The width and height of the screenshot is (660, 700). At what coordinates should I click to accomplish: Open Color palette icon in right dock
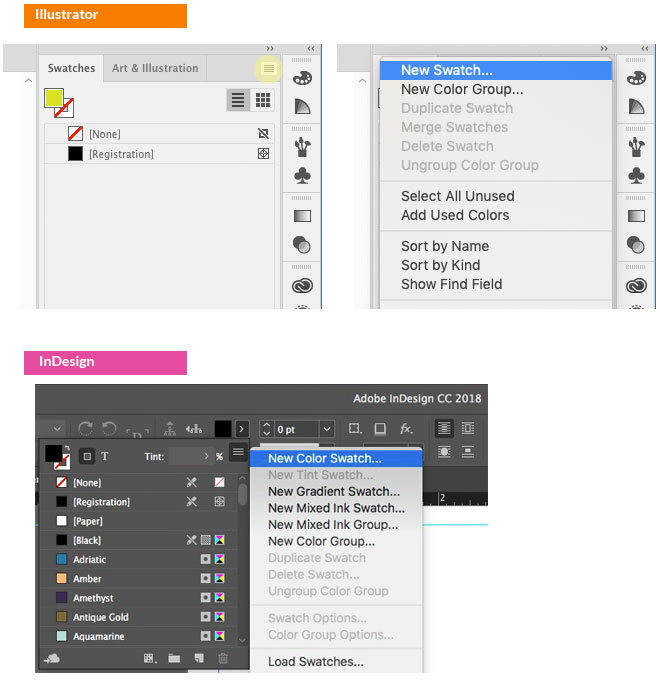tap(636, 78)
